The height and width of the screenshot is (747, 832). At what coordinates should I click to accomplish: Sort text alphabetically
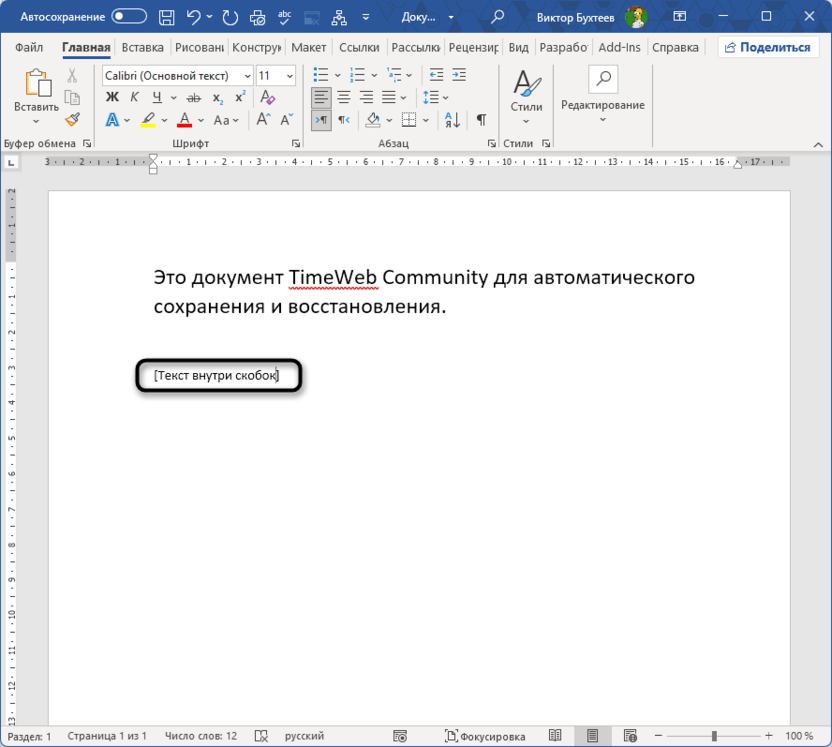pyautogui.click(x=453, y=120)
